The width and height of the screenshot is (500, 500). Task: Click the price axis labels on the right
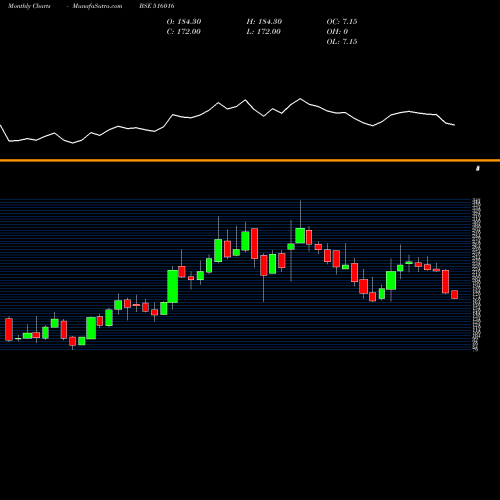(x=476, y=274)
